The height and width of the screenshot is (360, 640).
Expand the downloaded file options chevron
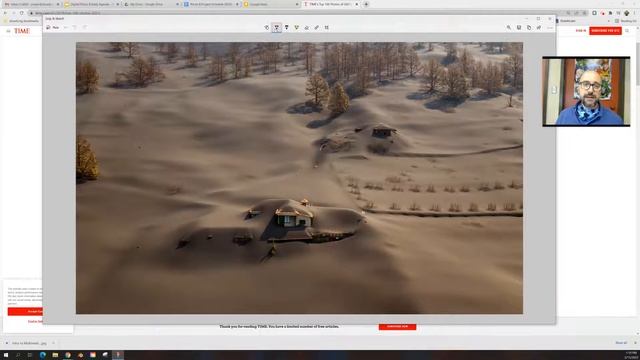[x=53, y=343]
